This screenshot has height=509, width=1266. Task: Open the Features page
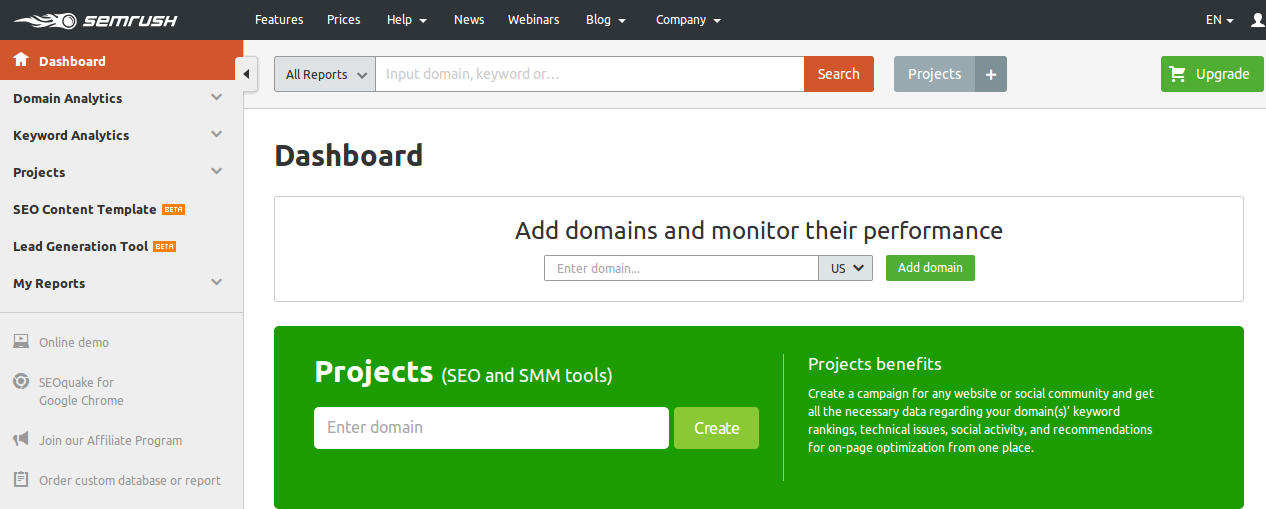(x=279, y=20)
